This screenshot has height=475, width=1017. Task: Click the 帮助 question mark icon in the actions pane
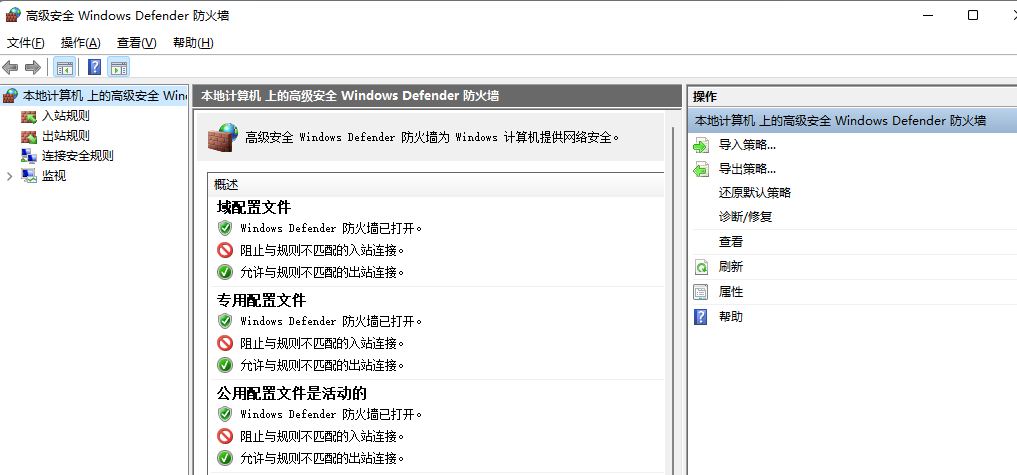point(701,317)
